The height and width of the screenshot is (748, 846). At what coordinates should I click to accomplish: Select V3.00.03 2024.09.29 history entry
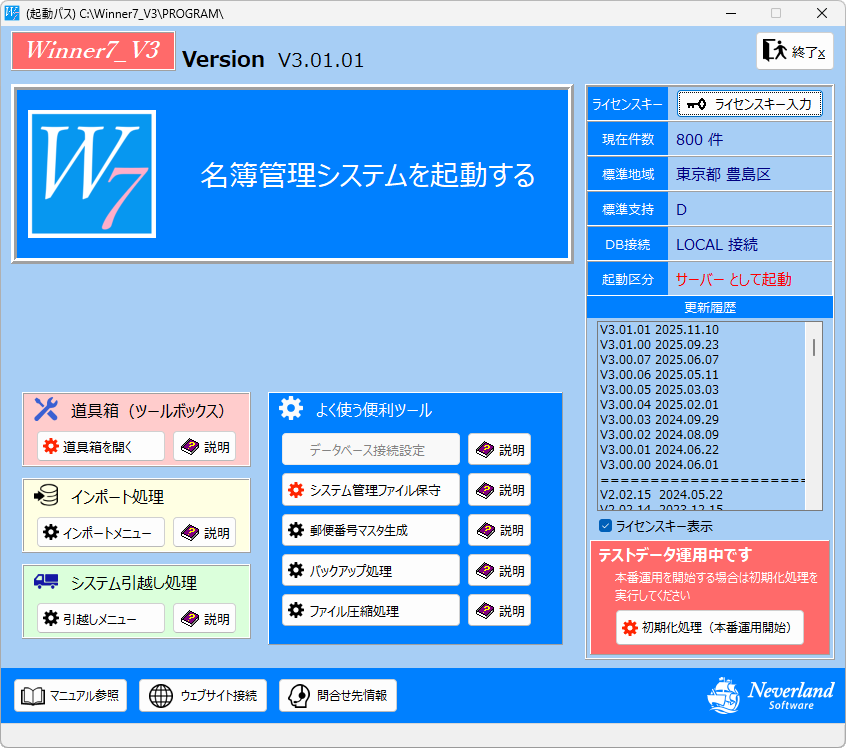click(x=659, y=419)
